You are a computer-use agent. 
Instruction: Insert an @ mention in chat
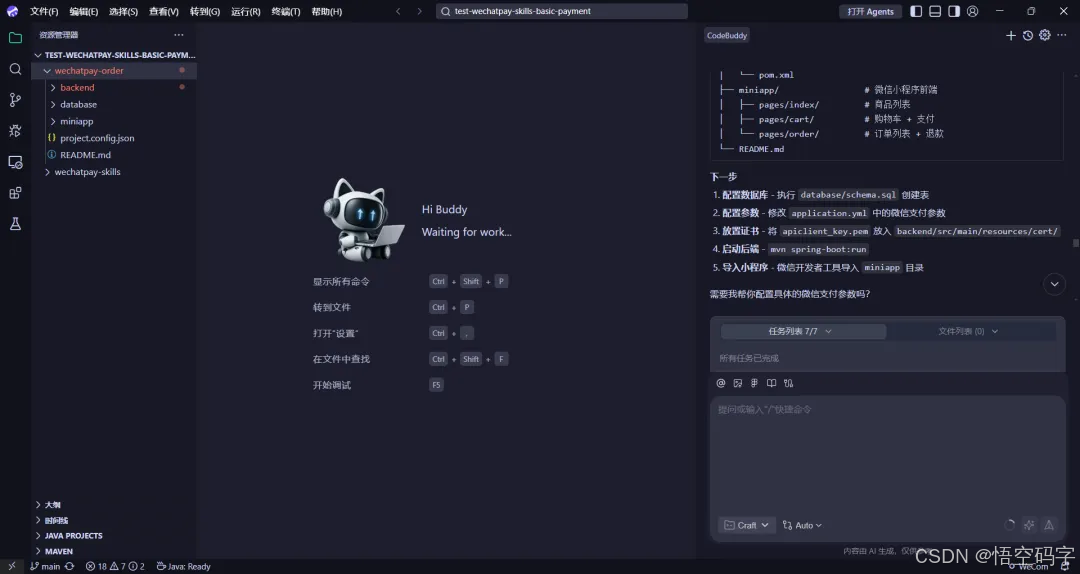(x=720, y=383)
